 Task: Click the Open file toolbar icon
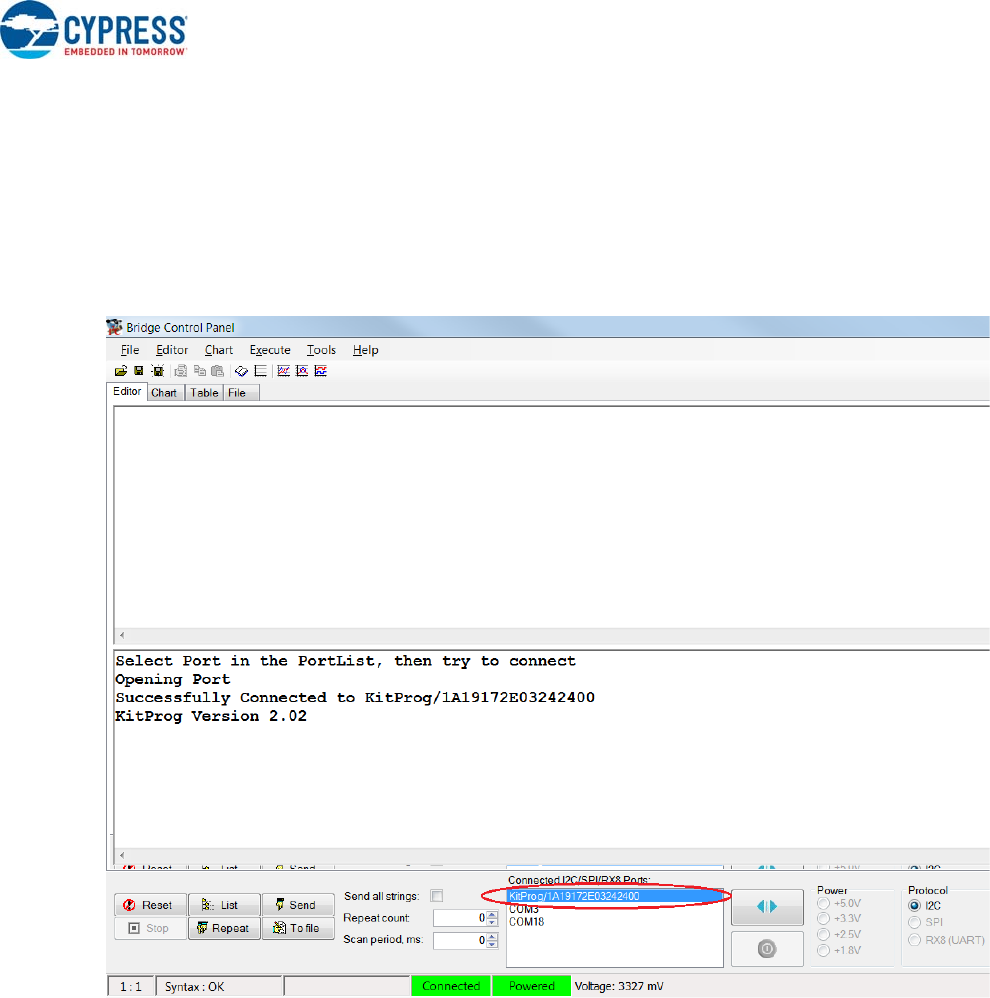pos(121,371)
